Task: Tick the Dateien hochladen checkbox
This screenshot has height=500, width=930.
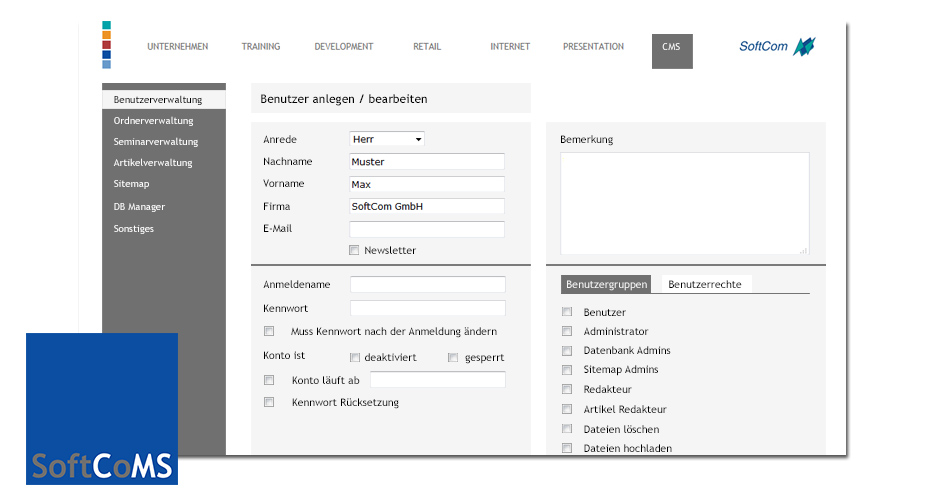Action: [x=567, y=448]
